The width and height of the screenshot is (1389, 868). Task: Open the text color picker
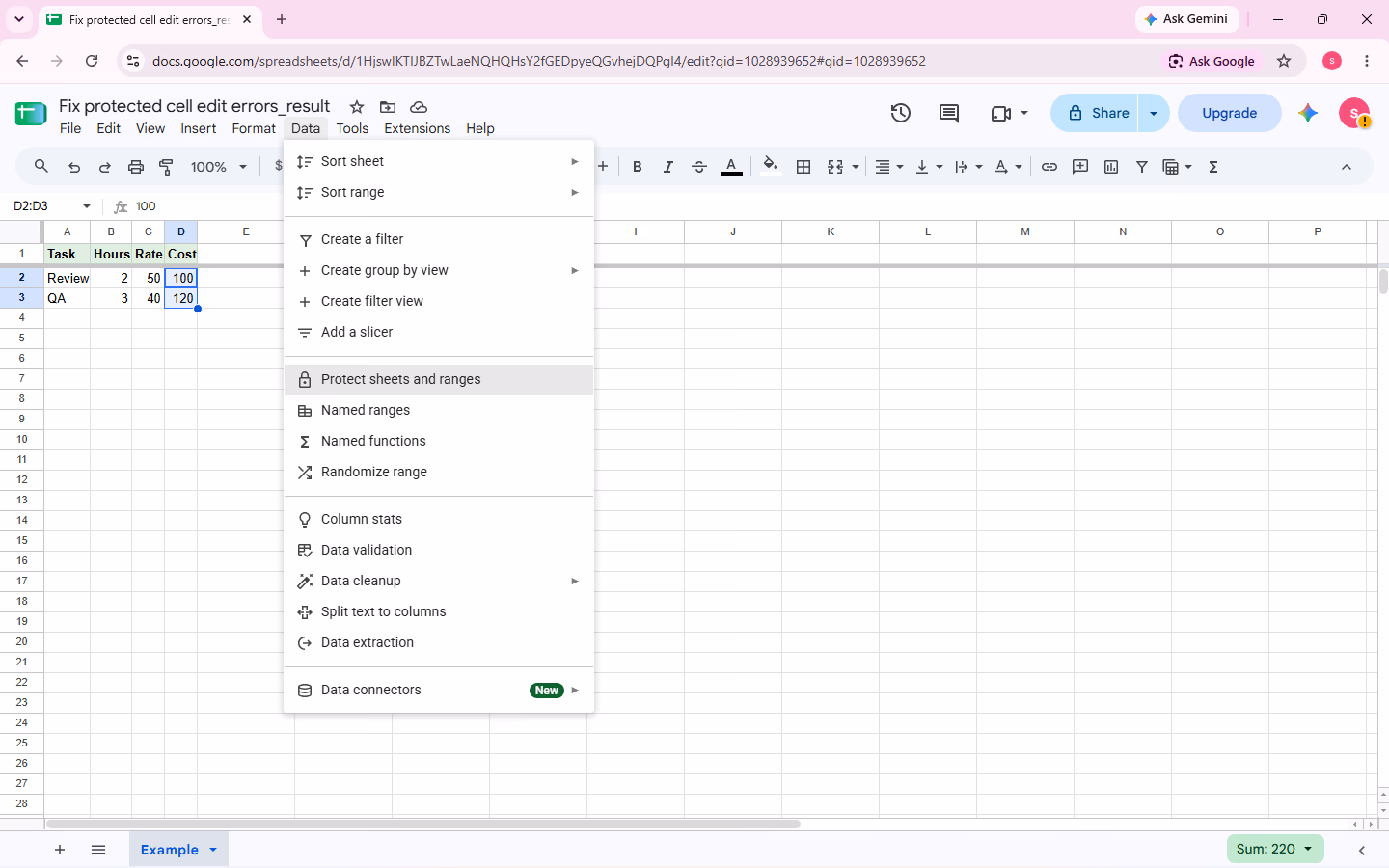click(731, 167)
